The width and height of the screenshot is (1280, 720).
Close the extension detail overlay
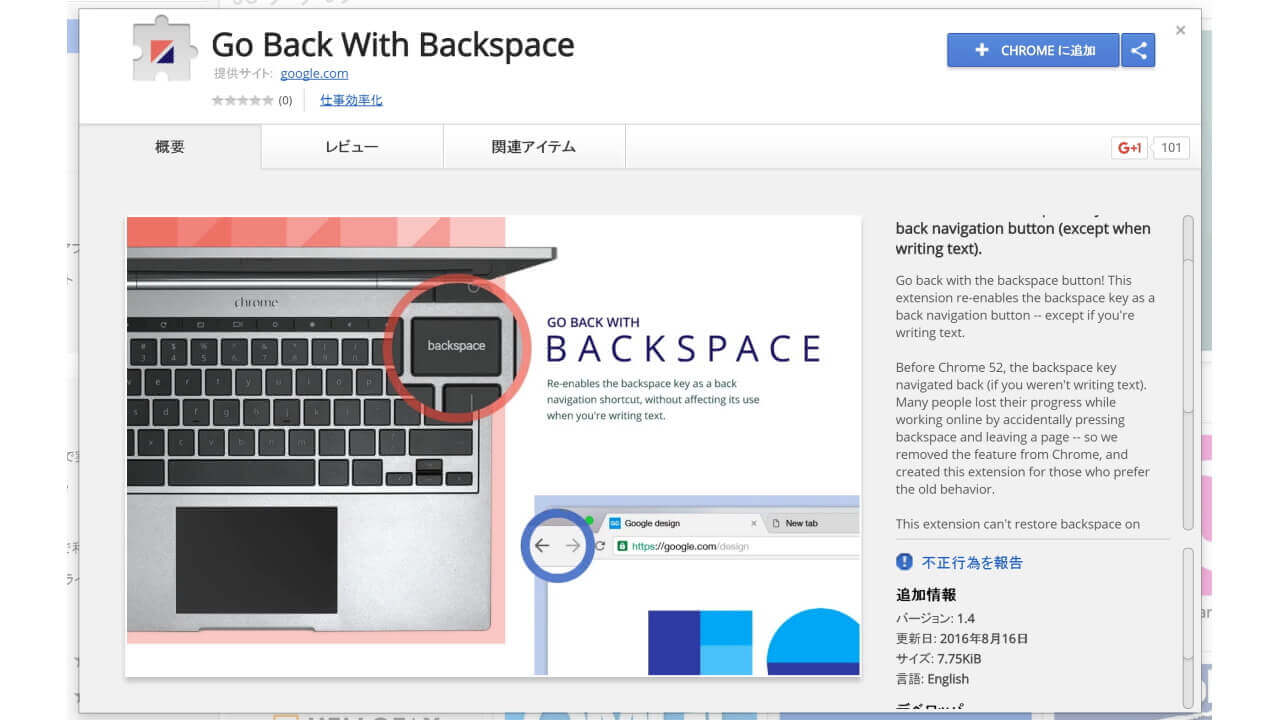coord(1180,30)
